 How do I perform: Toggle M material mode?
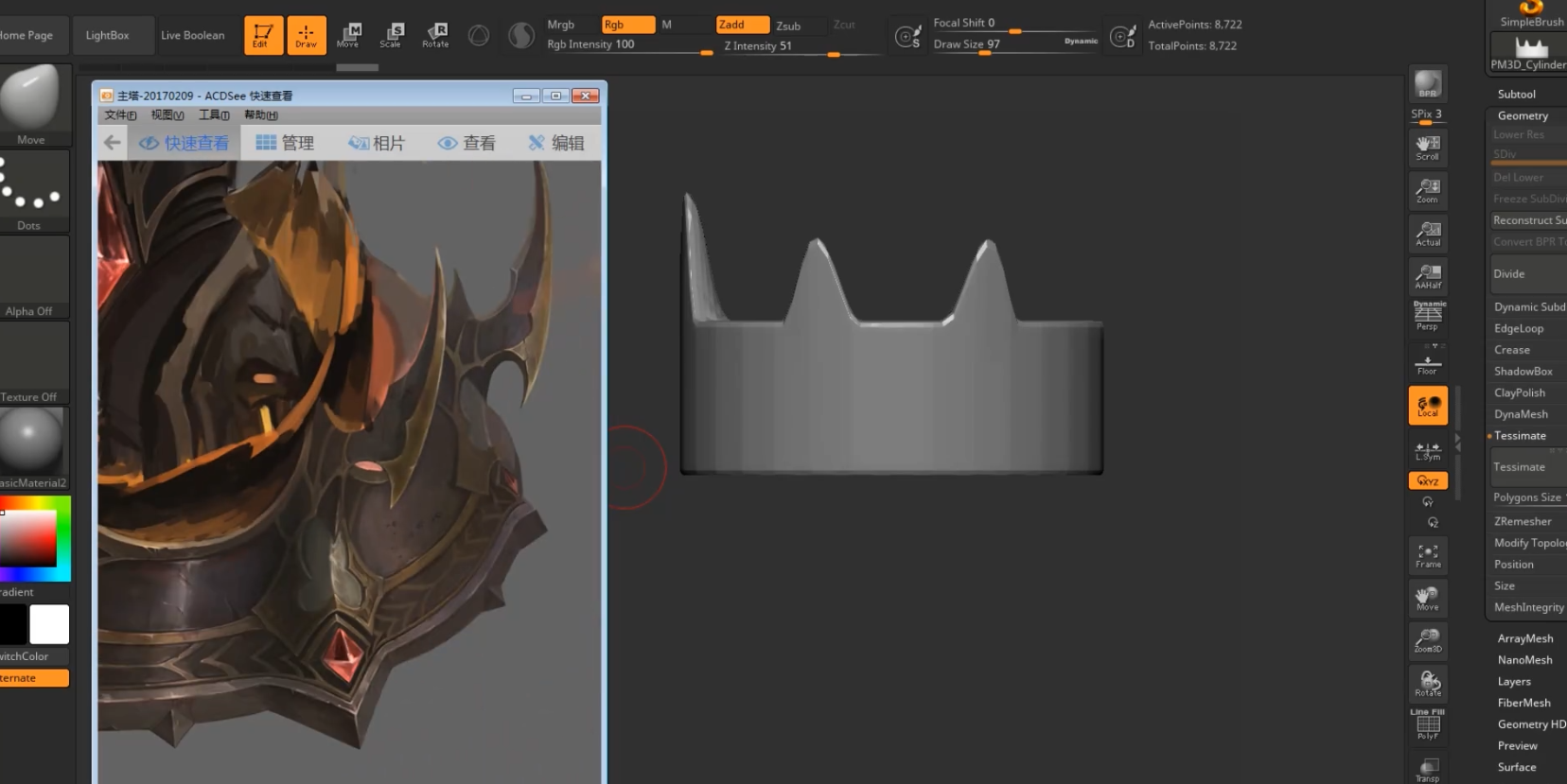point(666,25)
